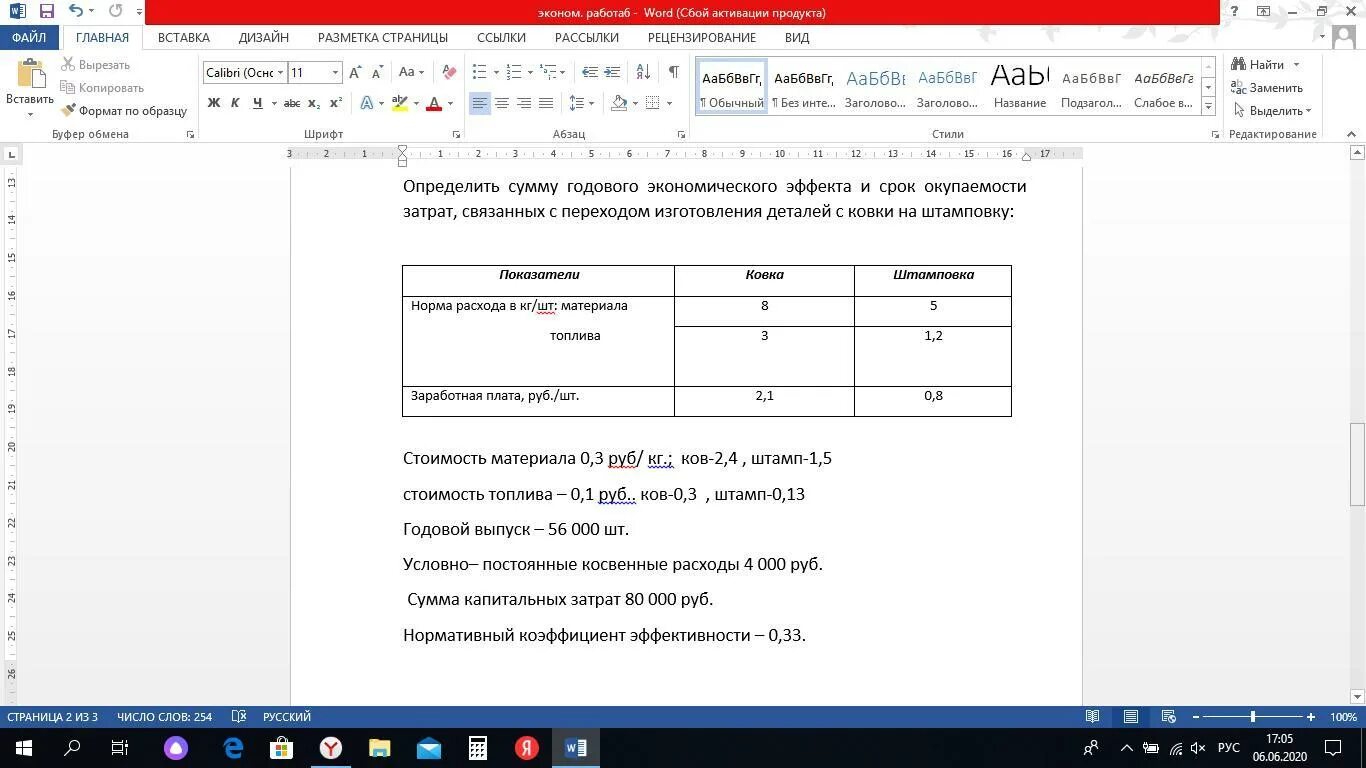Toggle underline Ч formatting

tap(257, 103)
